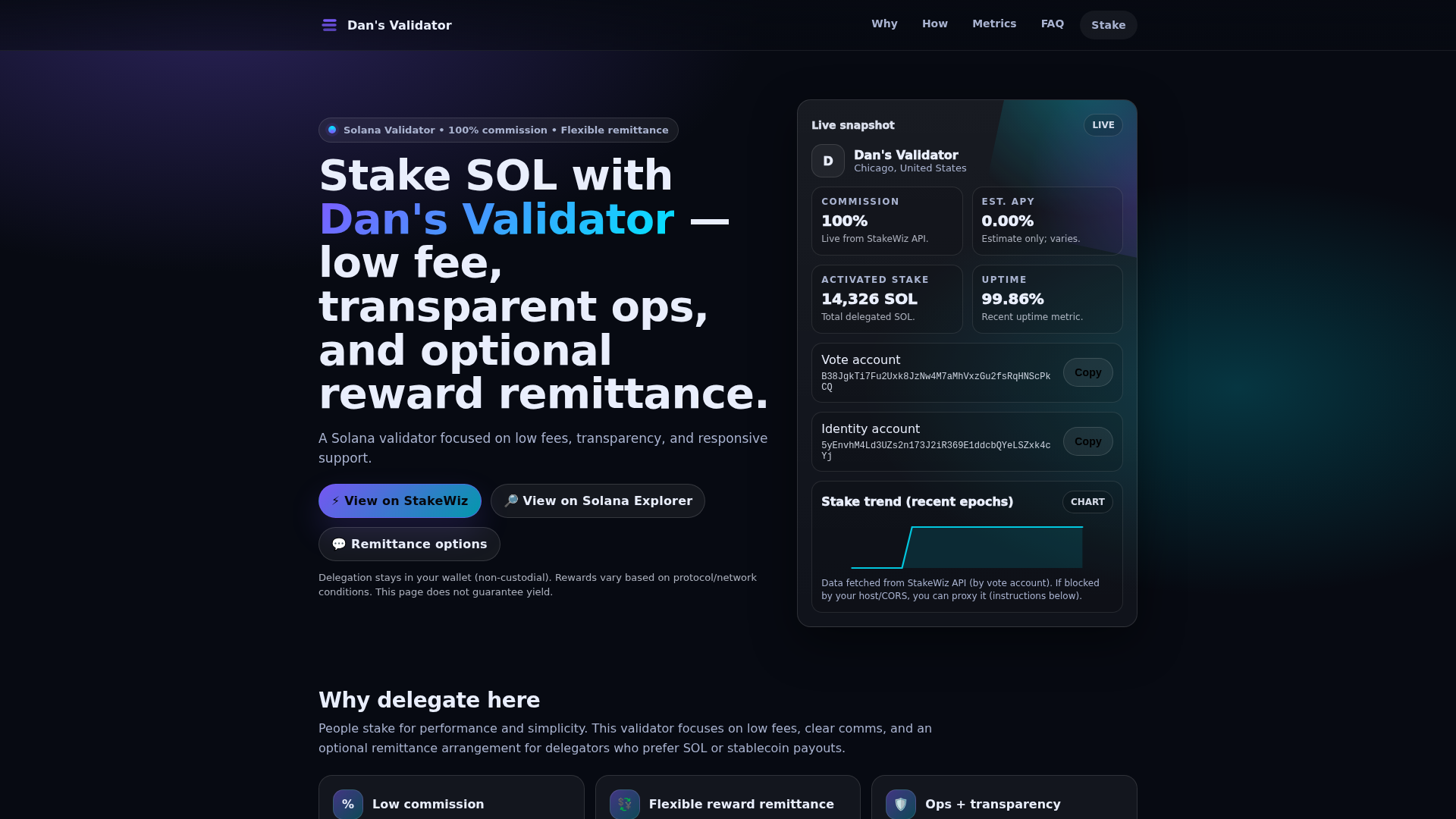The width and height of the screenshot is (1456, 819).
Task: Open Remittance options
Action: click(x=409, y=544)
